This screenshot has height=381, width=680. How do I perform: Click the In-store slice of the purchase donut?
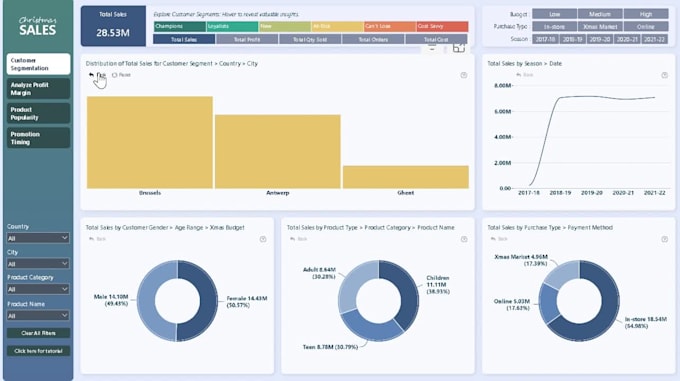(x=605, y=316)
